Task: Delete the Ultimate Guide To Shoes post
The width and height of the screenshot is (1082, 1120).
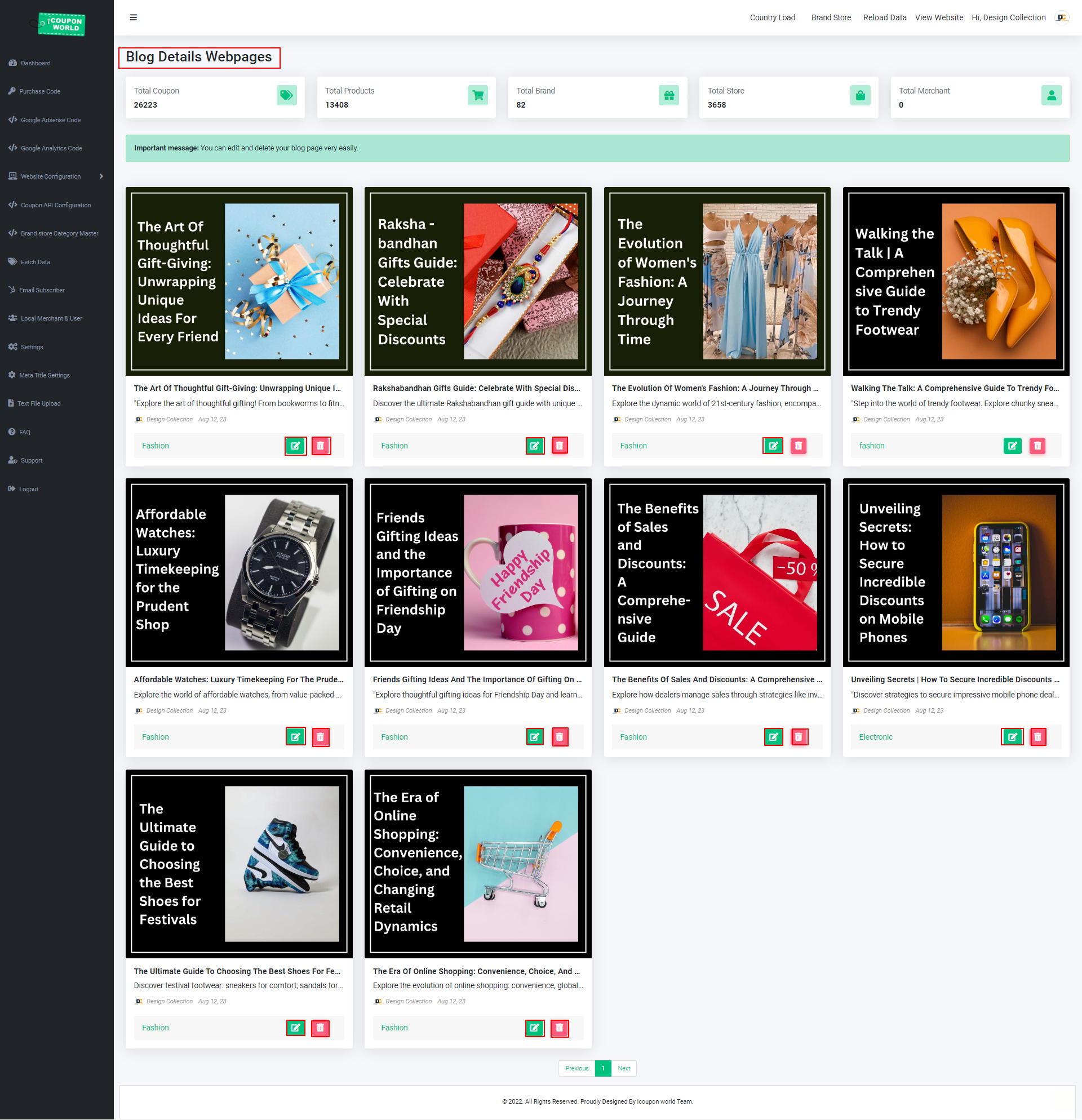Action: pyautogui.click(x=320, y=1028)
